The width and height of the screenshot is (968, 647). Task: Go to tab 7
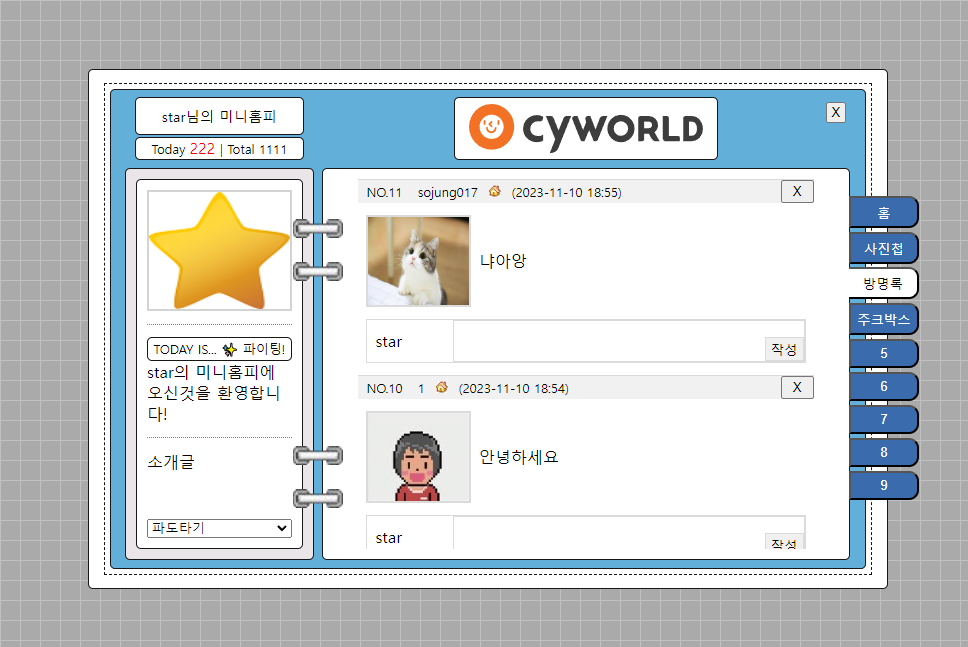point(883,419)
